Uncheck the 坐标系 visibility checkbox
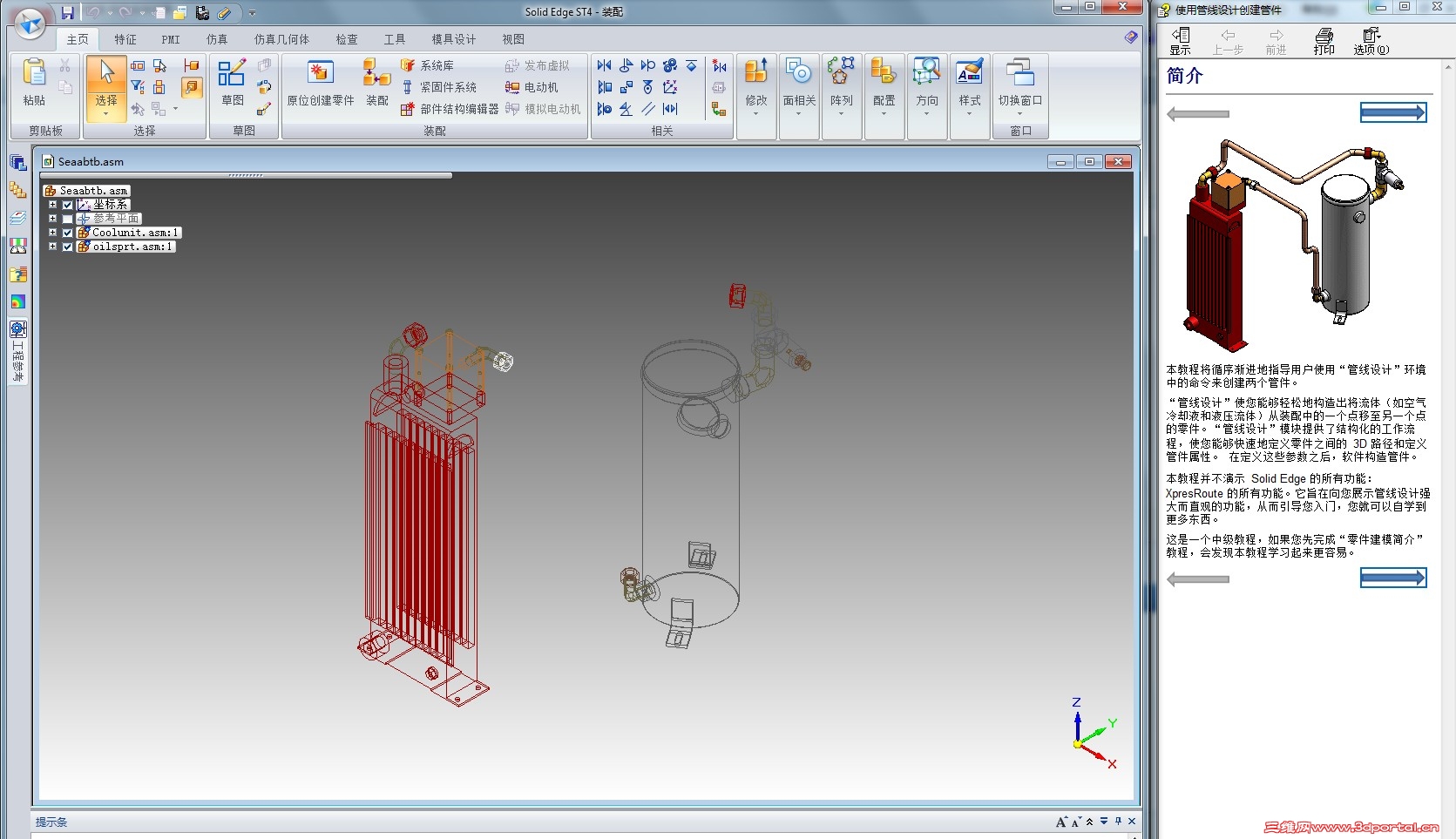 click(x=67, y=205)
